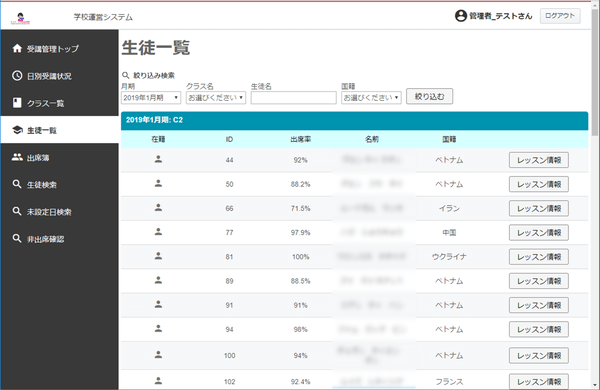
Task: Click the book icon beside クラス一覧
Action: point(17,103)
